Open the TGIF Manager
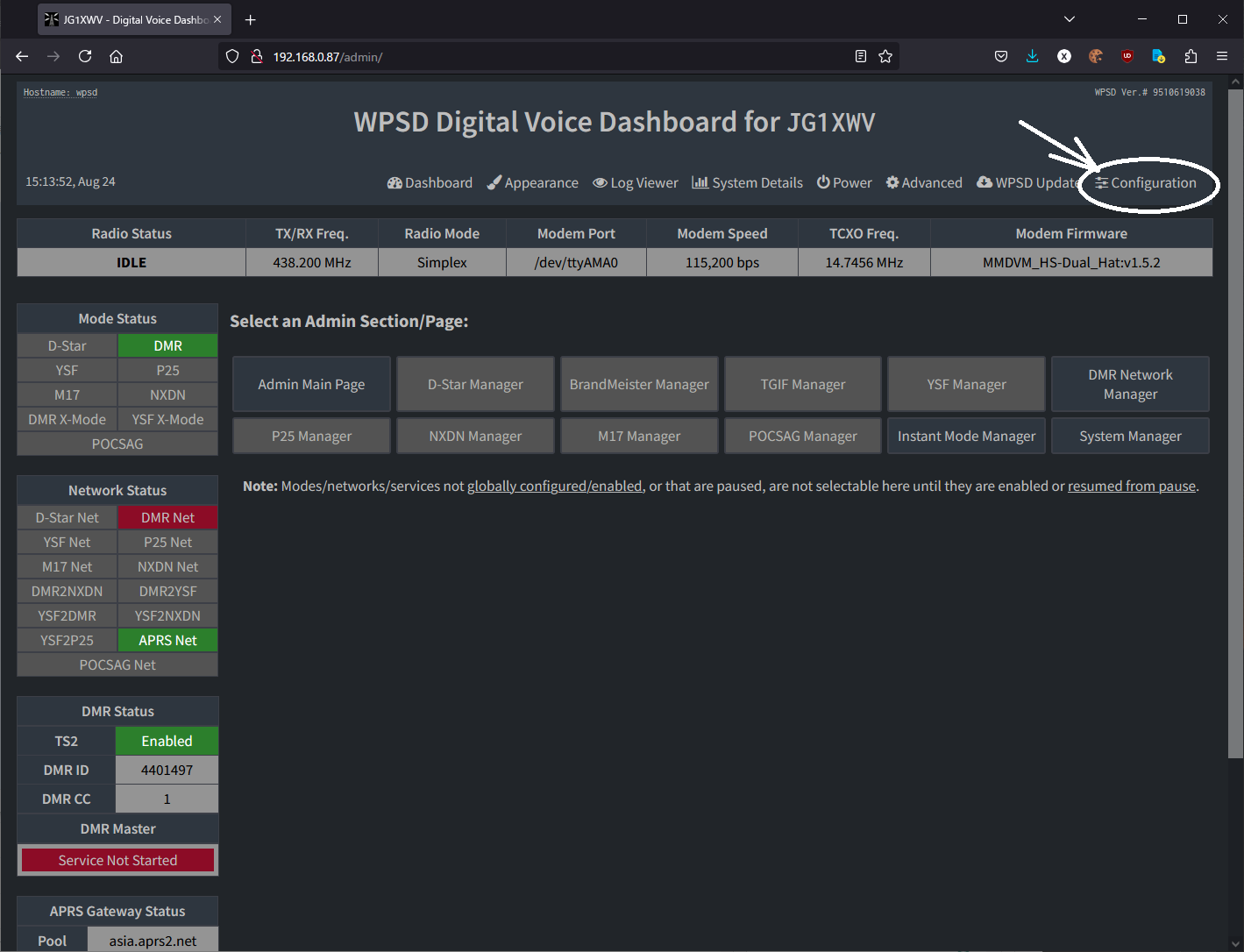The height and width of the screenshot is (952, 1244). (x=803, y=384)
